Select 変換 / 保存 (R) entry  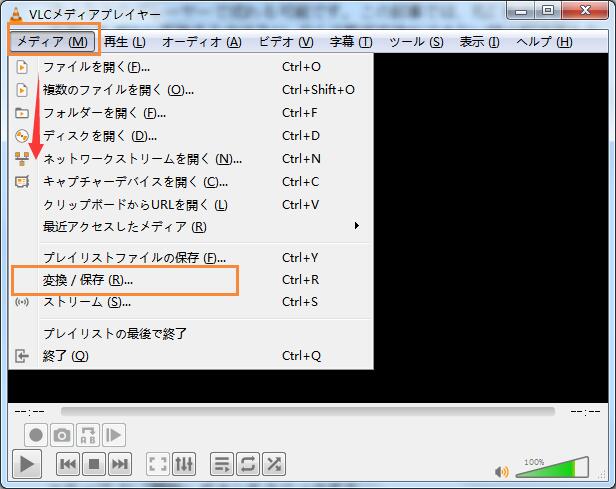191,280
